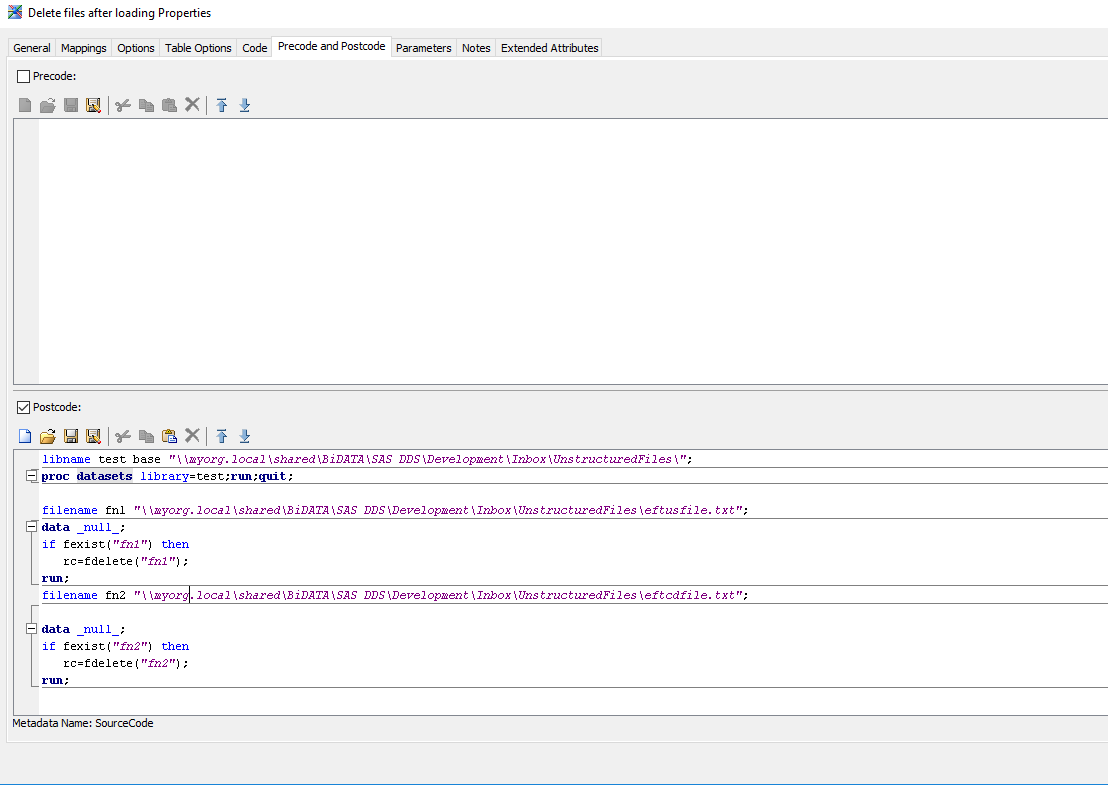
Task: Open the Table Options tab
Action: [x=198, y=48]
